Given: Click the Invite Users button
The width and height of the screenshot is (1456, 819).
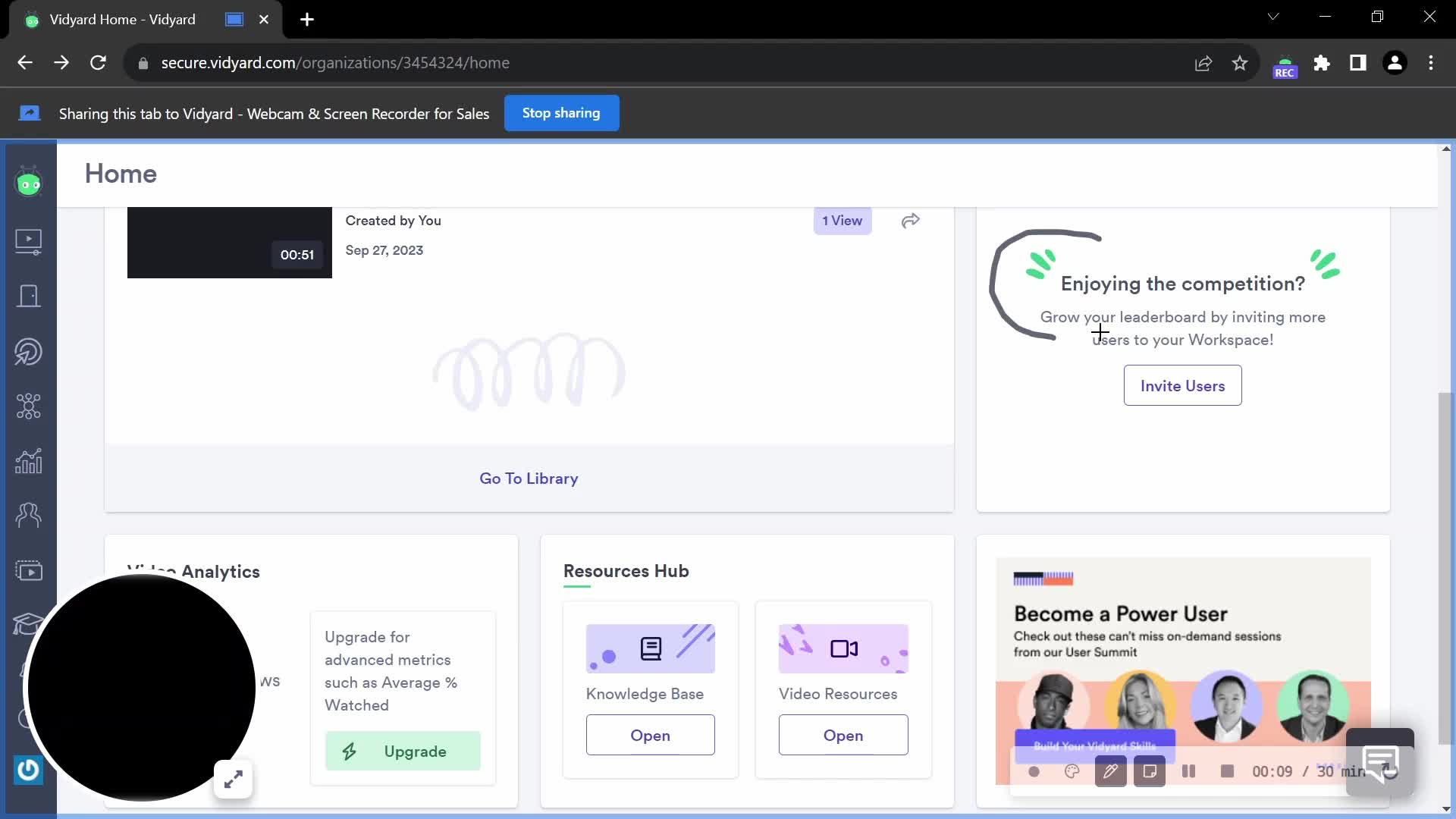Looking at the screenshot, I should click(1183, 385).
